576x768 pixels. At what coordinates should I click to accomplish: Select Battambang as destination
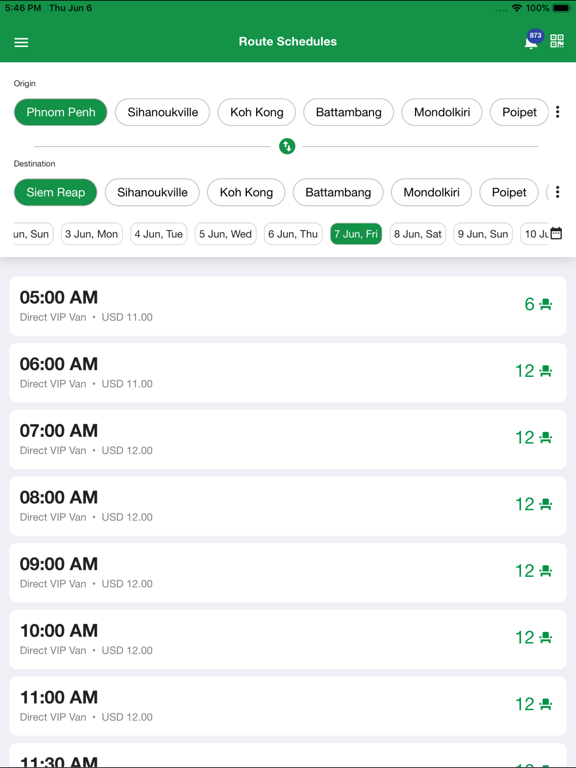coord(338,192)
